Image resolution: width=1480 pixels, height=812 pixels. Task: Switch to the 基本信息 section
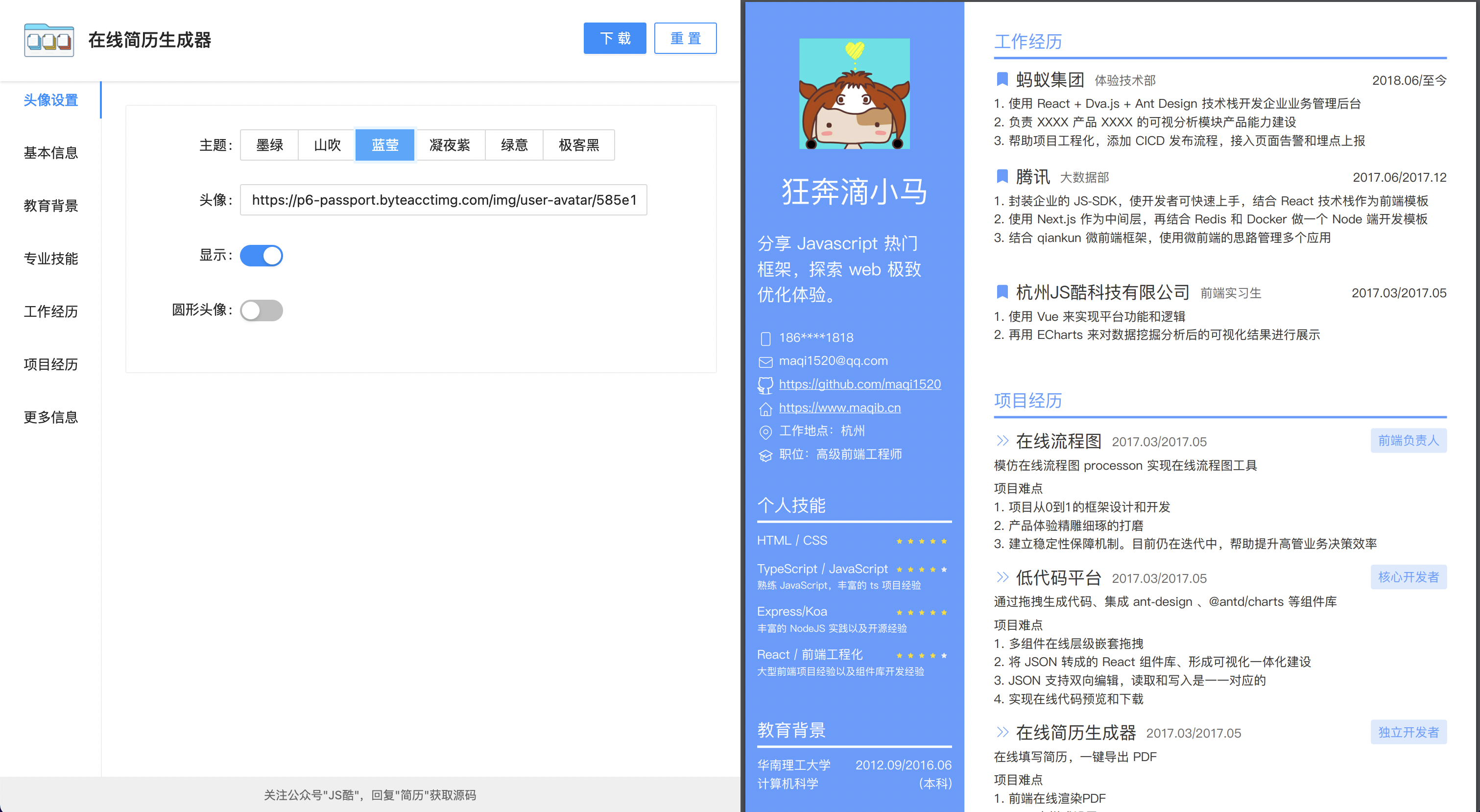[50, 152]
